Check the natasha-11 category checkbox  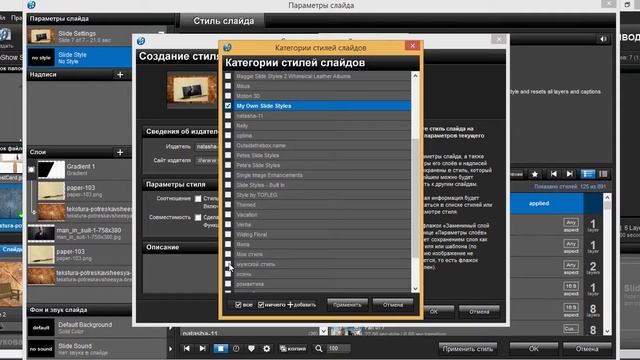228,116
